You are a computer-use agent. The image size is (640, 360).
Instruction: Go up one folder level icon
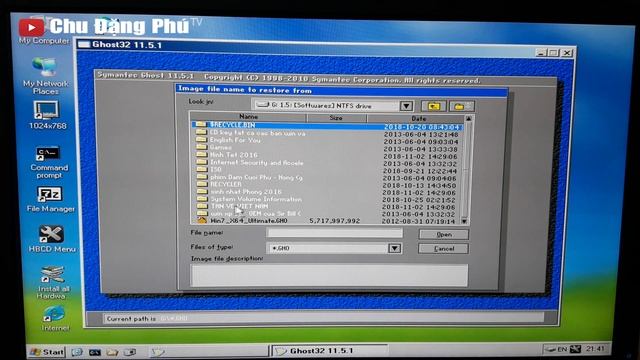(433, 106)
